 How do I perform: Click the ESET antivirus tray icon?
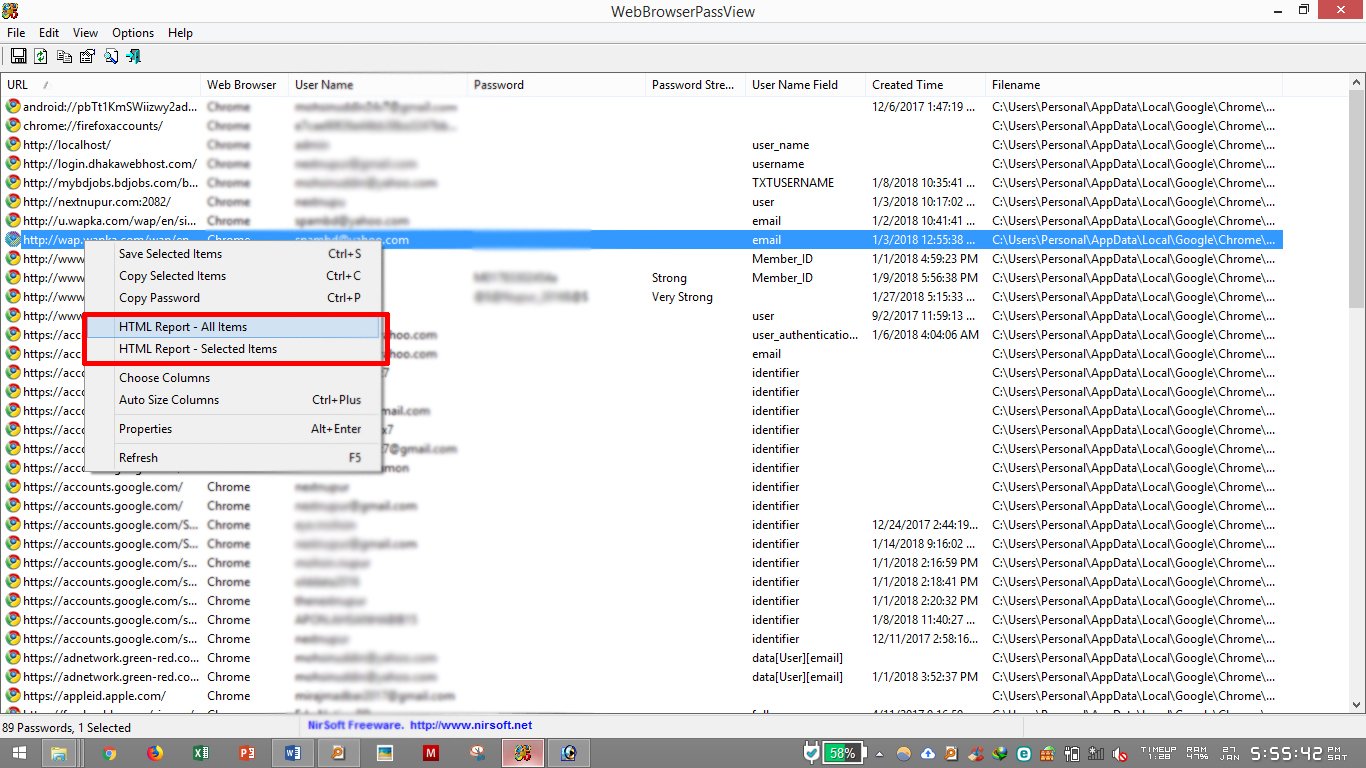pyautogui.click(x=1024, y=754)
